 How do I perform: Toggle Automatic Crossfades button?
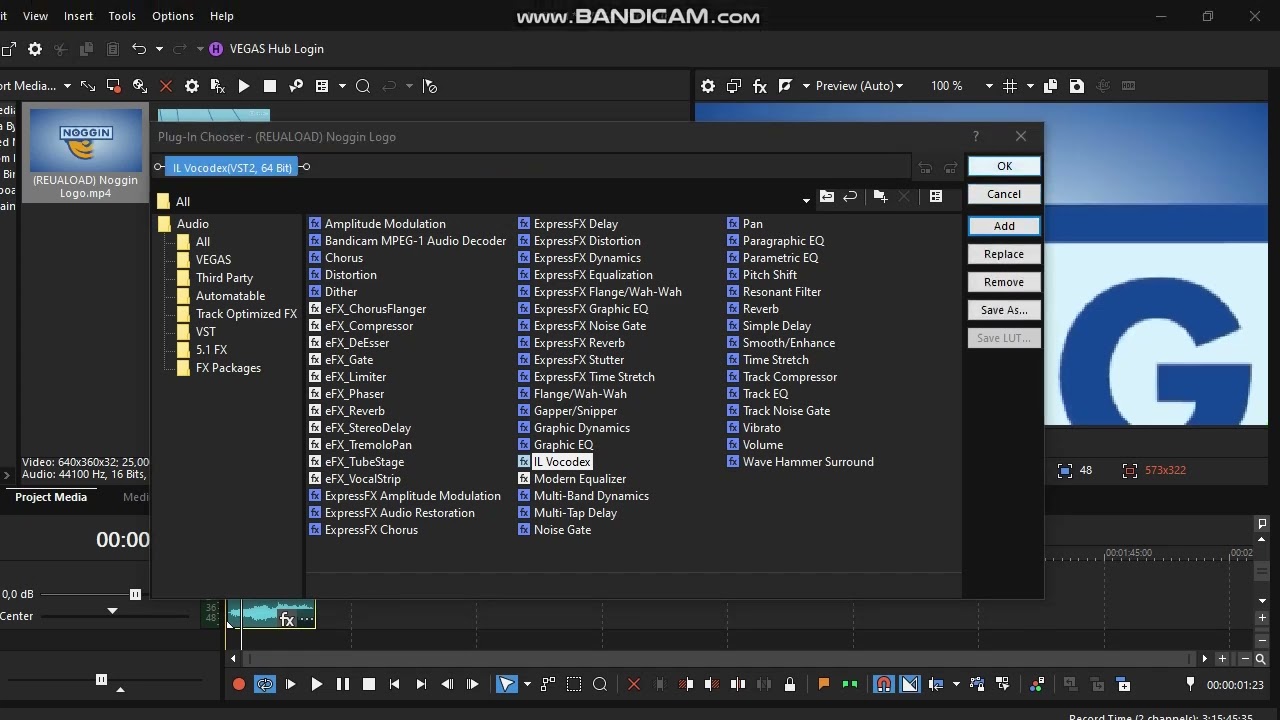click(910, 684)
